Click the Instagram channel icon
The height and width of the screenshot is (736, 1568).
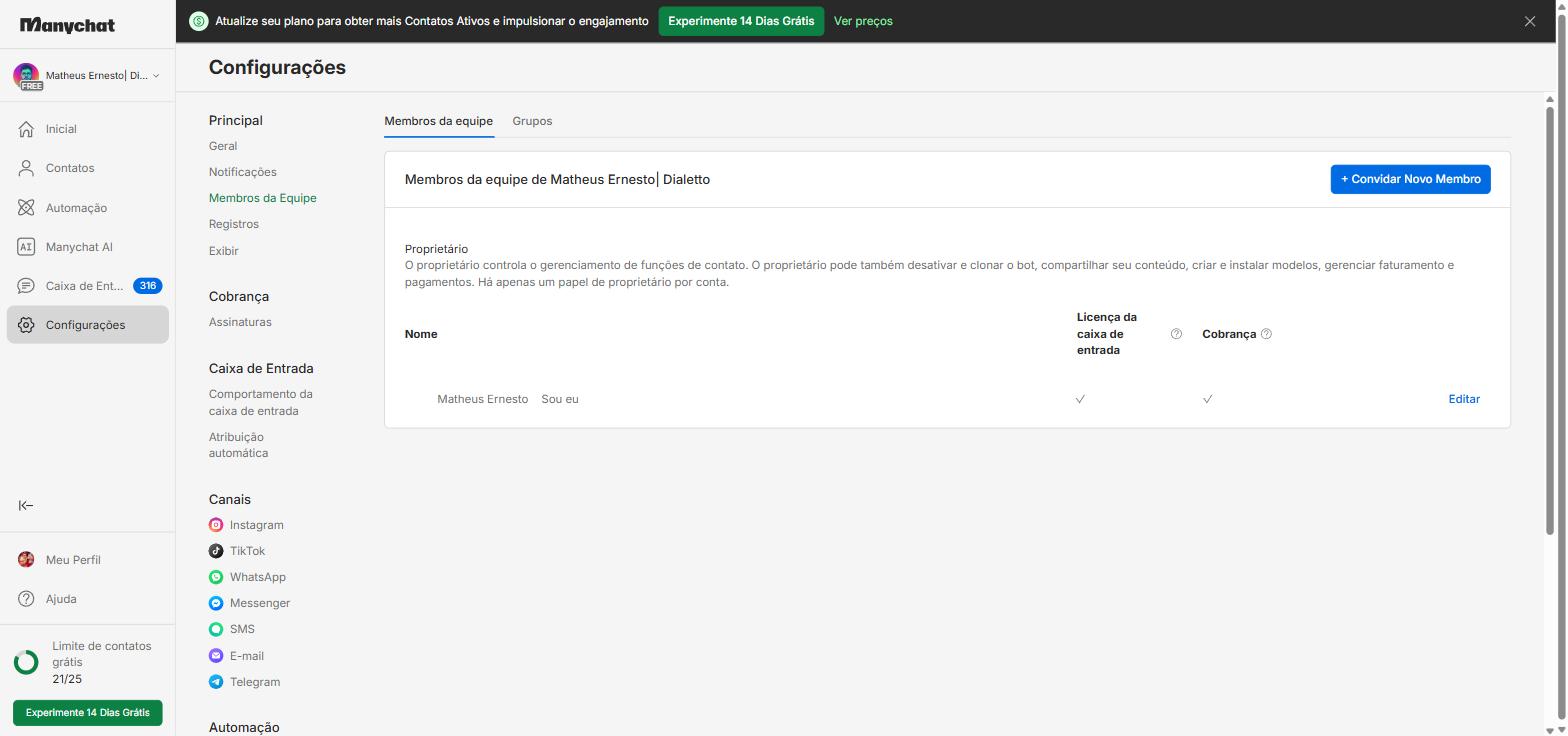(x=216, y=525)
